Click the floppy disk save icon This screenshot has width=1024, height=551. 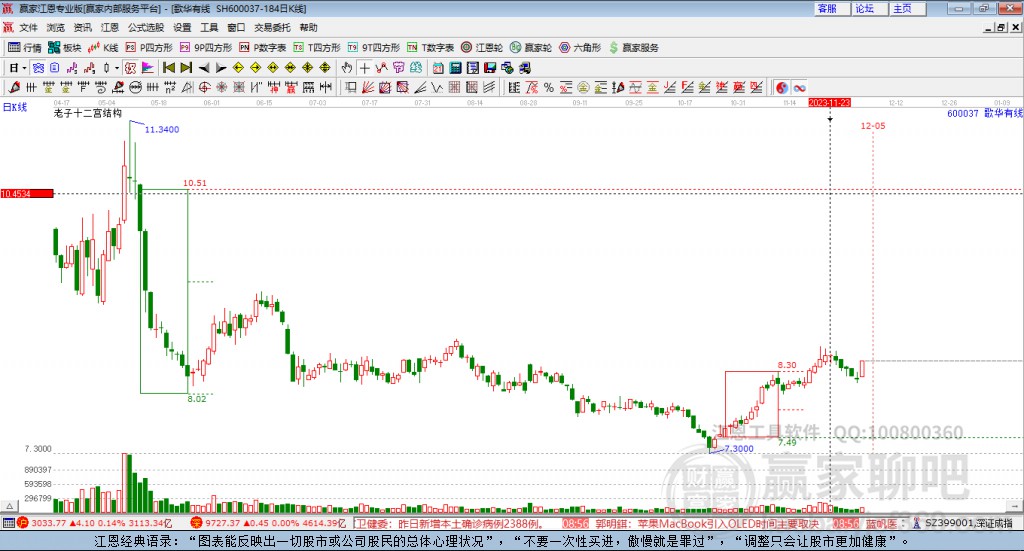pyautogui.click(x=490, y=68)
